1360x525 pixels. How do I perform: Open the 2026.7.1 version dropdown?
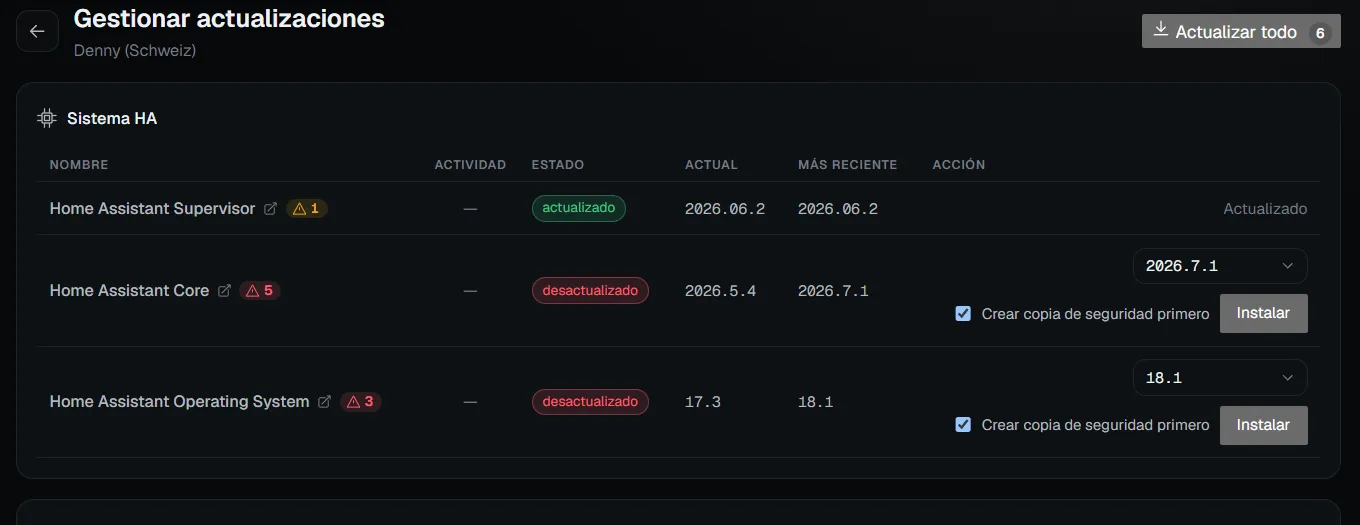click(x=1220, y=266)
